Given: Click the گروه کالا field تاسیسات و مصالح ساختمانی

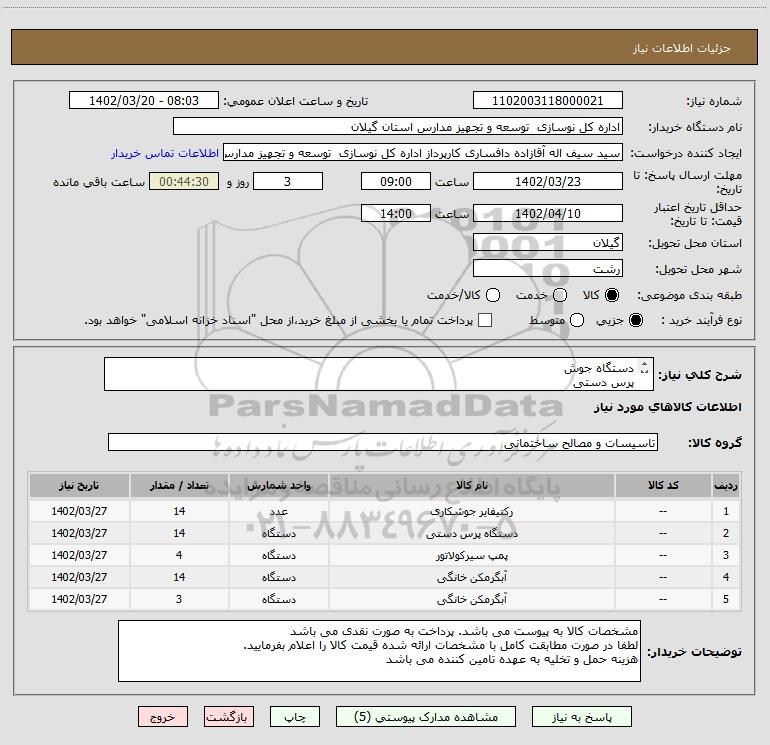Looking at the screenshot, I should point(383,442).
